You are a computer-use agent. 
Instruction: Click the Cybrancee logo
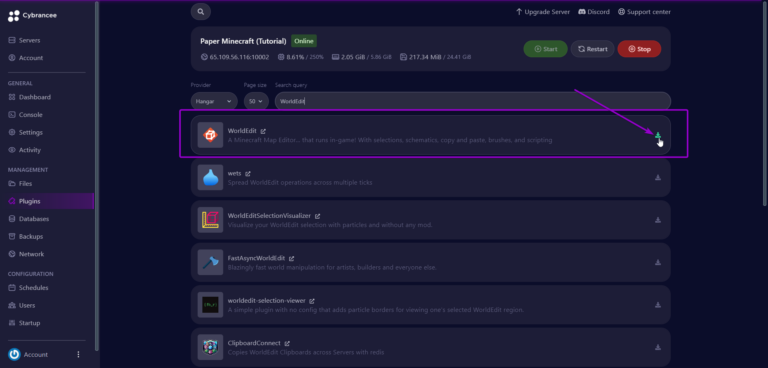click(x=32, y=16)
